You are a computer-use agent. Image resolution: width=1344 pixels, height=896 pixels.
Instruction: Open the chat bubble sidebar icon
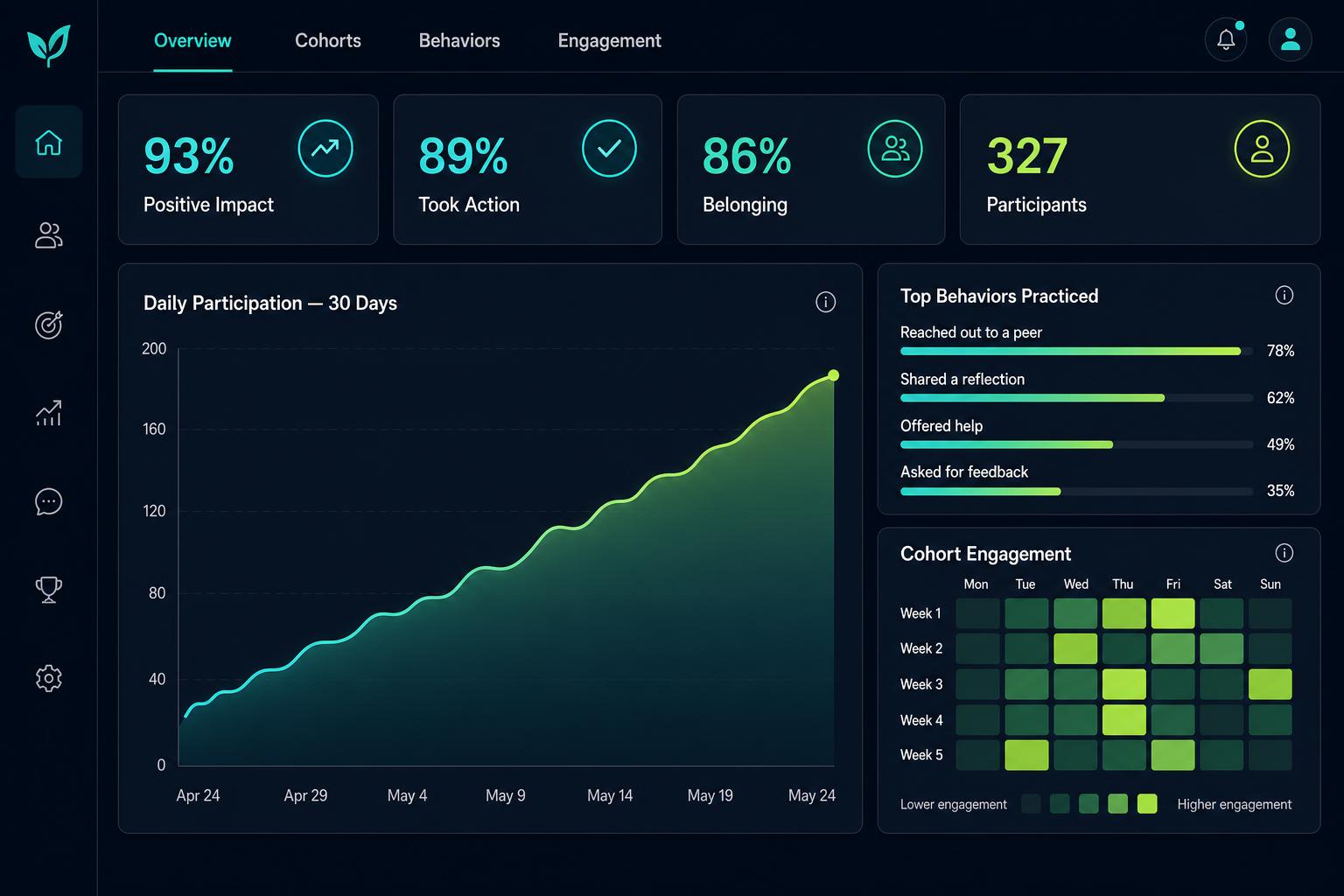coord(49,501)
